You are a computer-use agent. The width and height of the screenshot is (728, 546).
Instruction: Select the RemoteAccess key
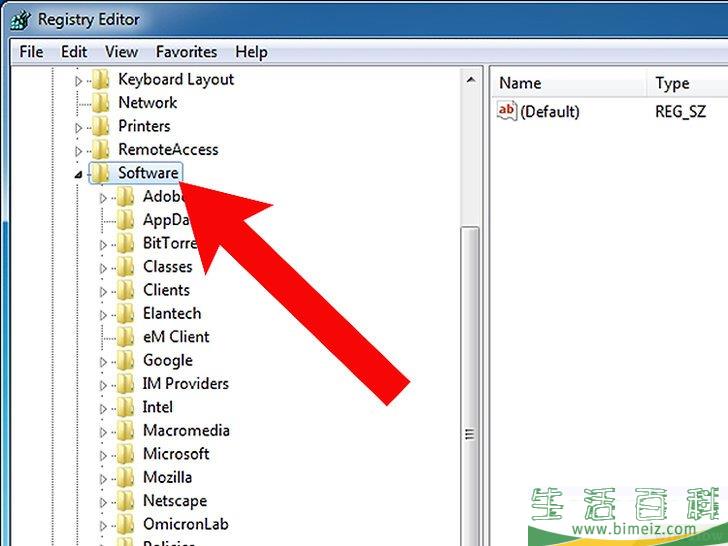click(x=168, y=150)
